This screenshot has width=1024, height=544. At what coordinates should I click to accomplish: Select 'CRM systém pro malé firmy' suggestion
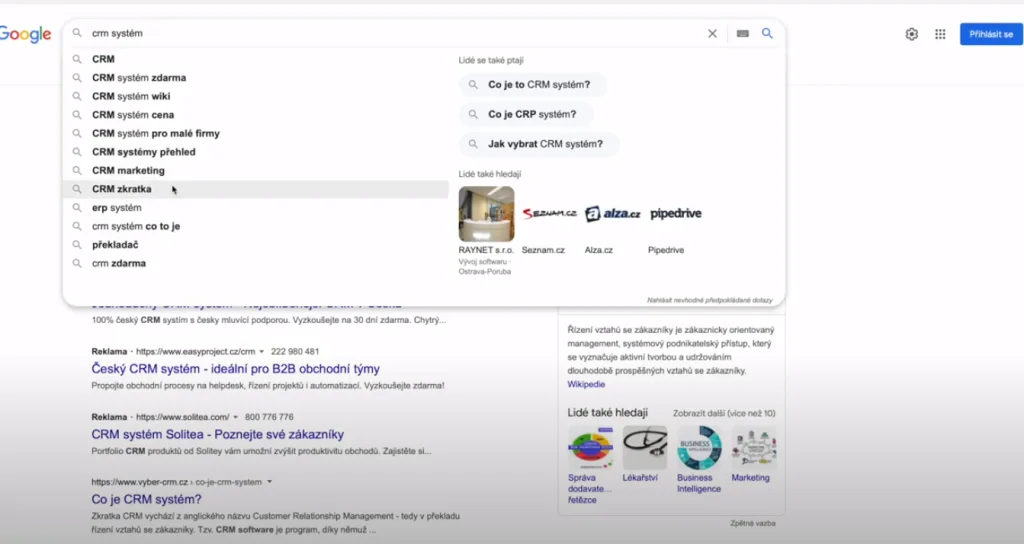pos(256,133)
